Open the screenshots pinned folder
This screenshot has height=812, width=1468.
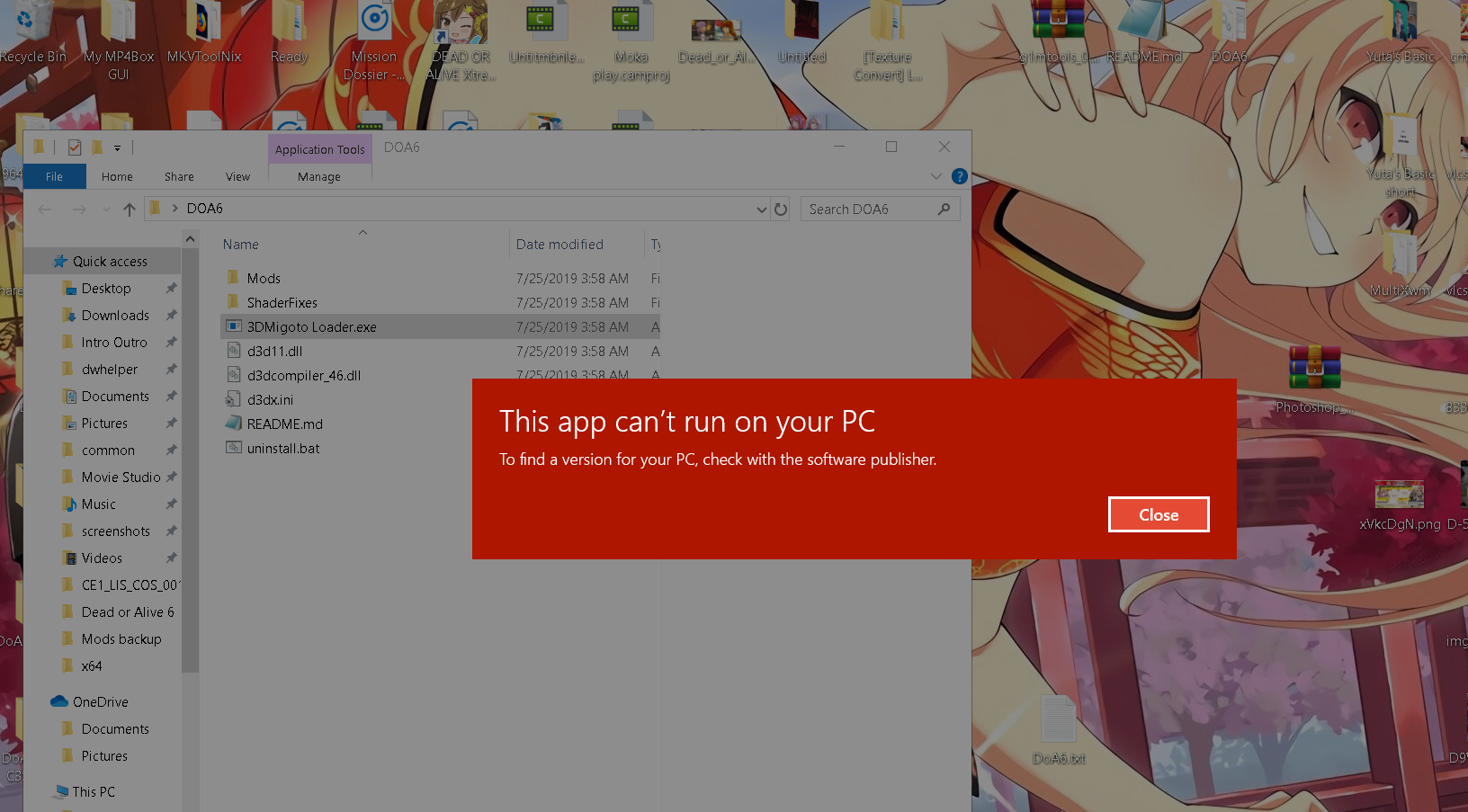pos(116,531)
